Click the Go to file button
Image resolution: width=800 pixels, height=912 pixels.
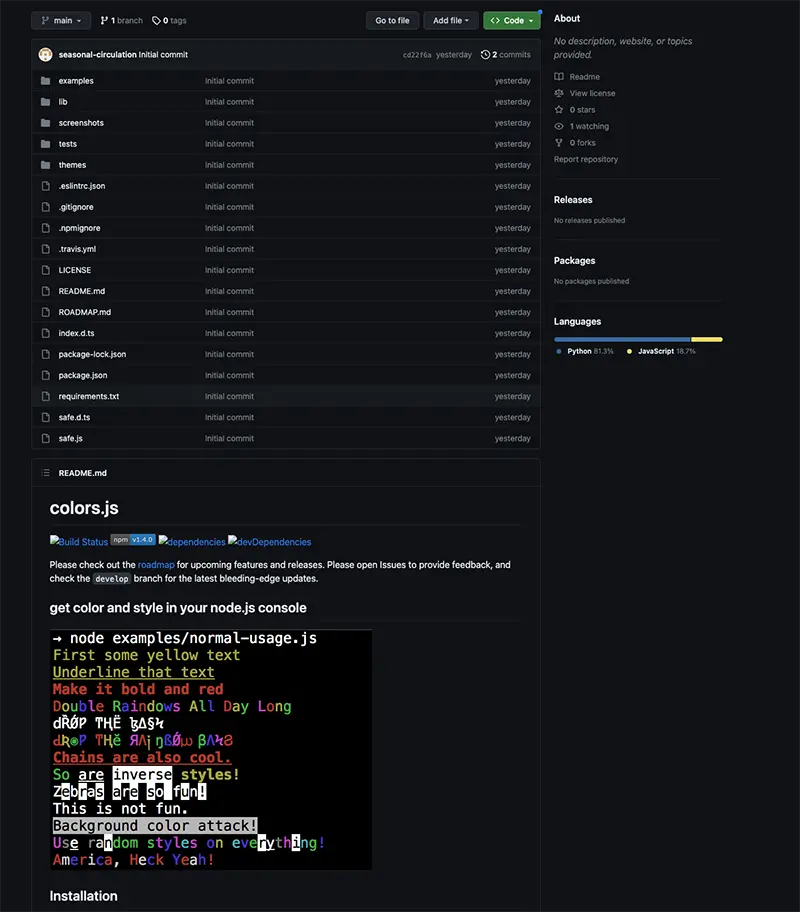[392, 20]
